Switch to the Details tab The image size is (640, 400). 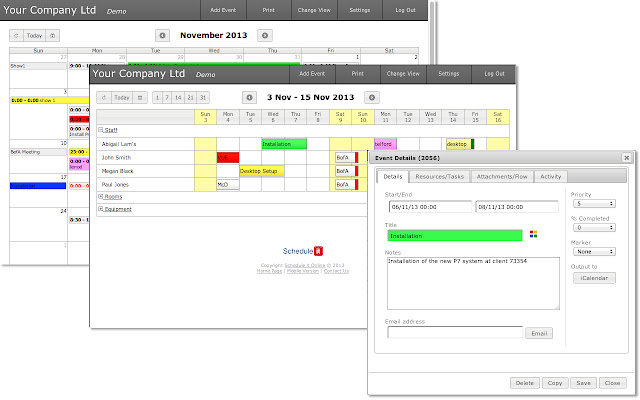(393, 176)
